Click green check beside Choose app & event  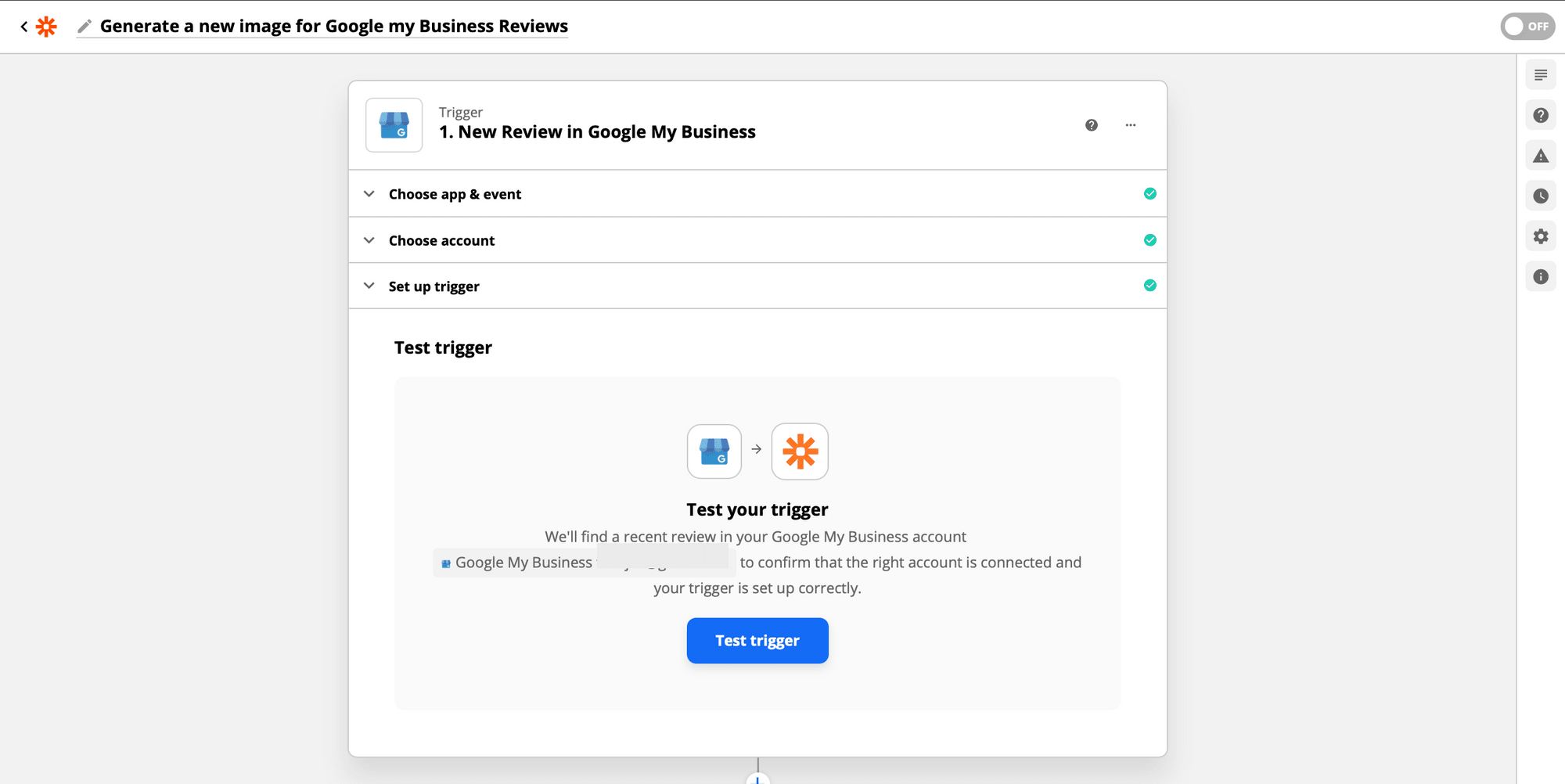click(x=1150, y=193)
